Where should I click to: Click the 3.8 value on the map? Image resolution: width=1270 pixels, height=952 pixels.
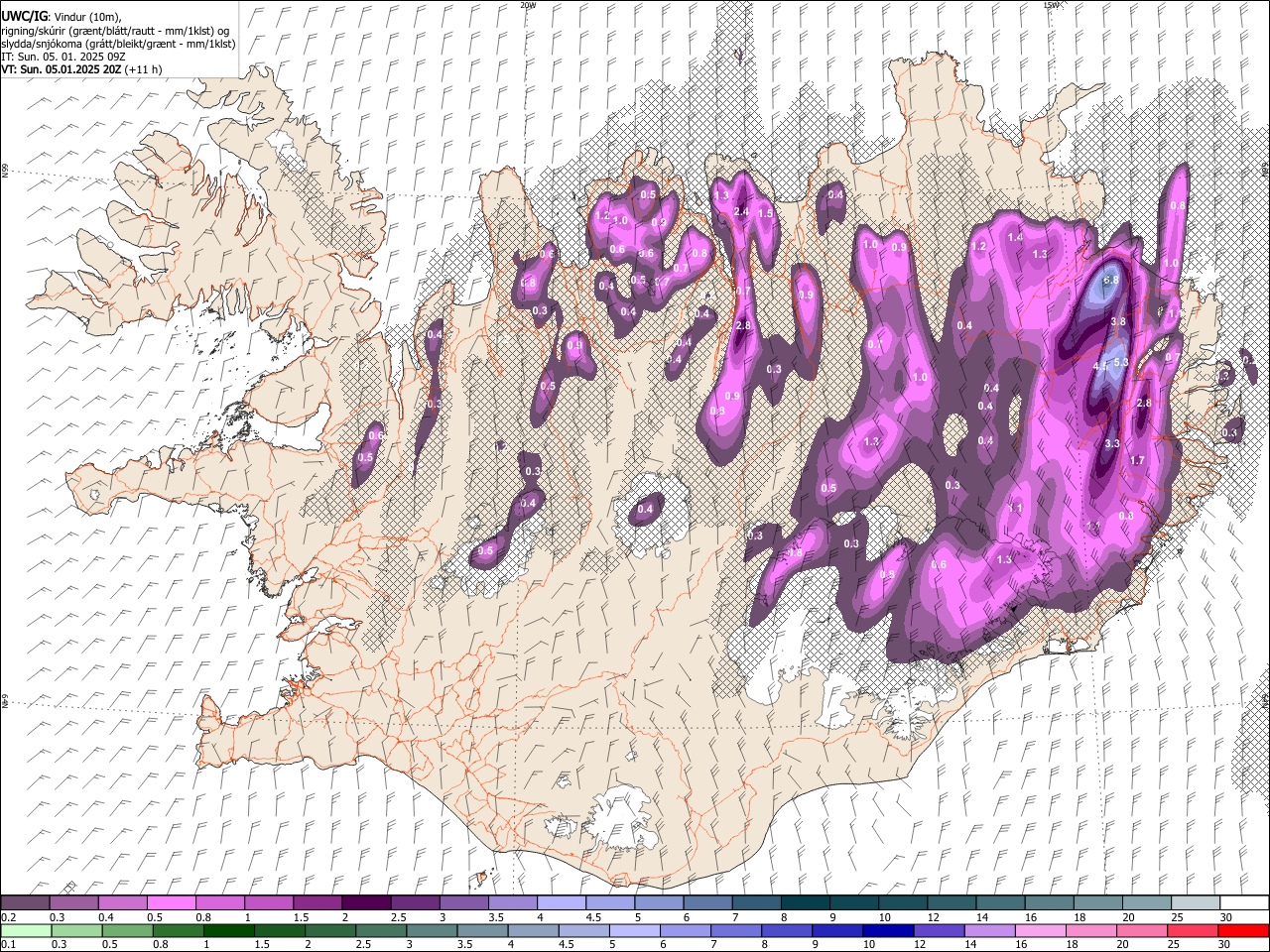(x=1118, y=321)
